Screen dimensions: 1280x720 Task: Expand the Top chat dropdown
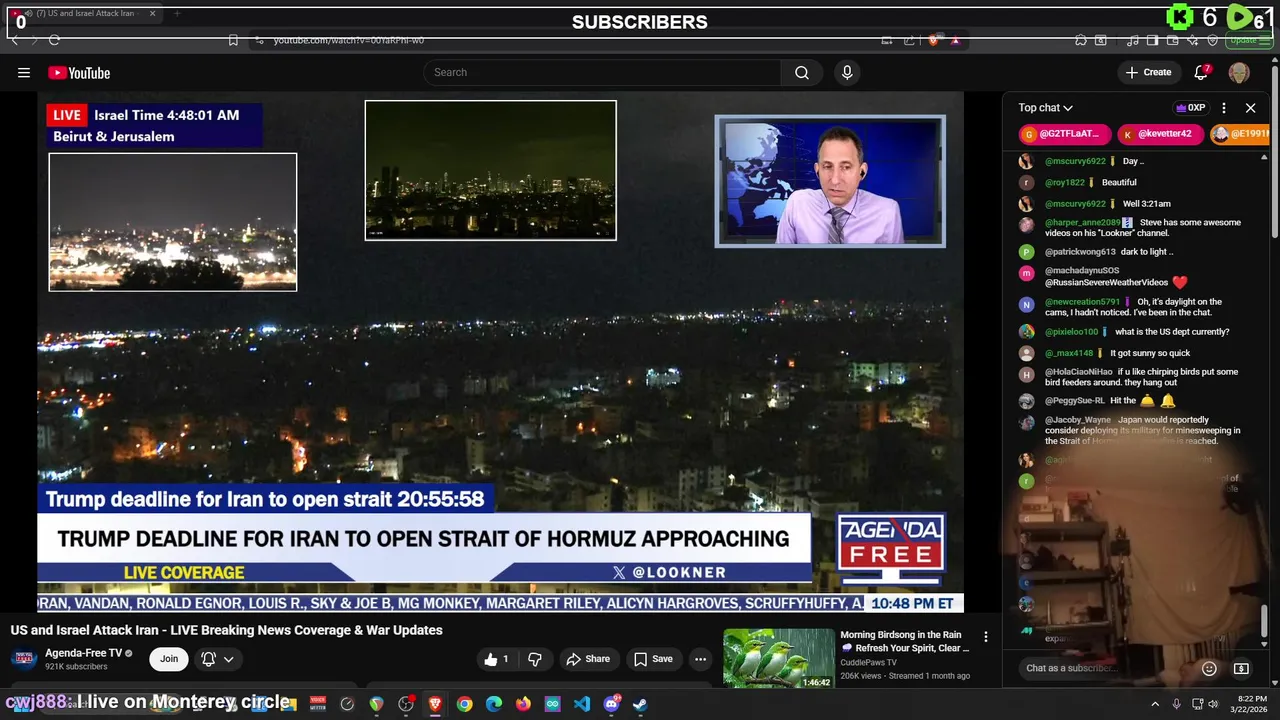coord(1045,108)
